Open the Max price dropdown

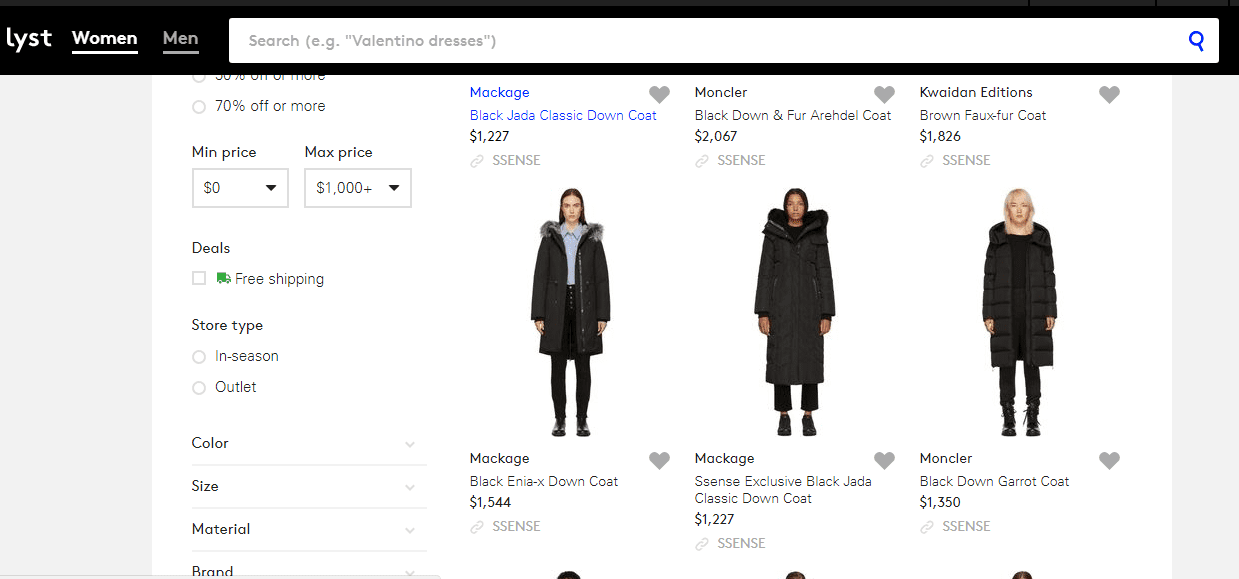(x=358, y=188)
